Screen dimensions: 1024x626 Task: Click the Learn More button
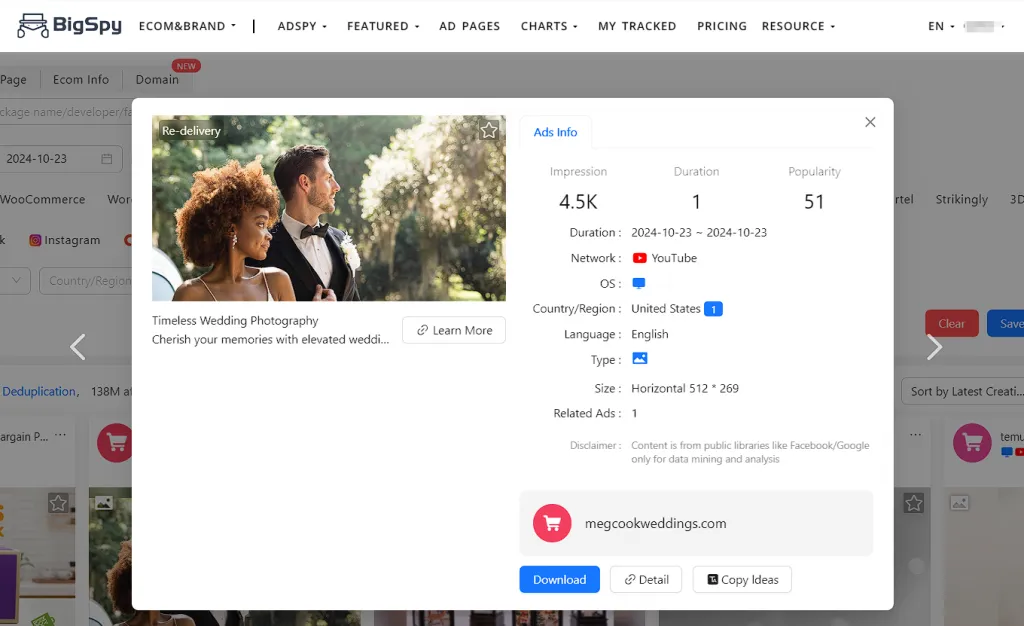(x=454, y=330)
